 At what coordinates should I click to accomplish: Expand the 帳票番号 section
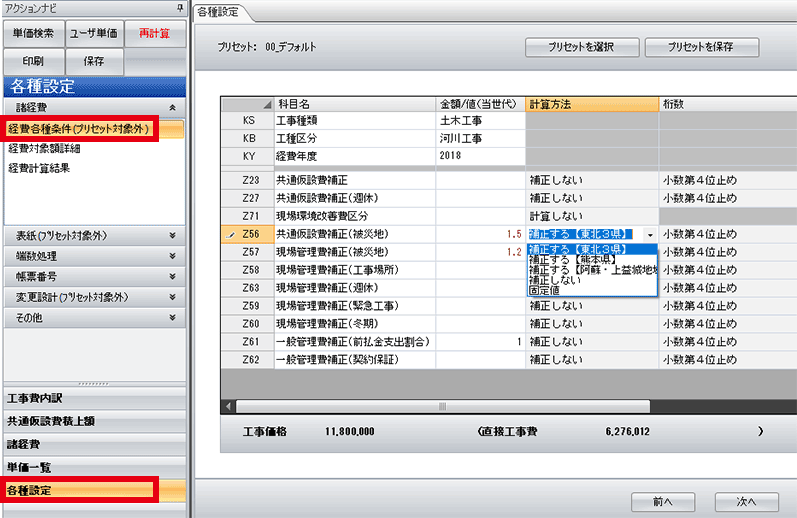pyautogui.click(x=172, y=276)
